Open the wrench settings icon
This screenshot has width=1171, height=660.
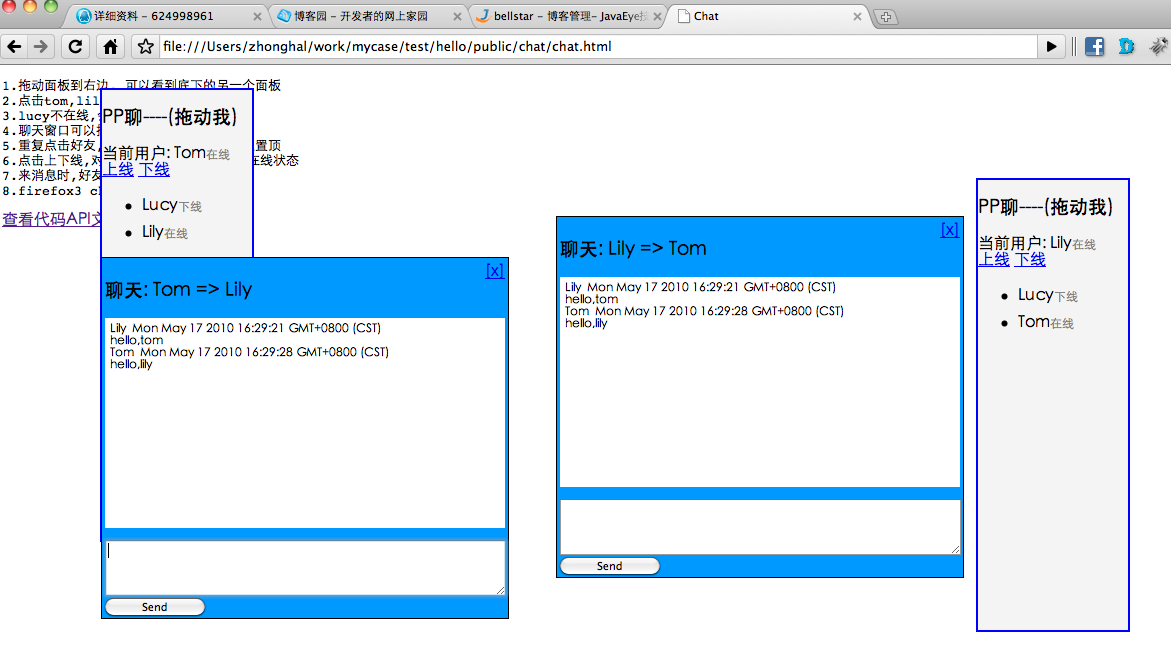point(1158,46)
